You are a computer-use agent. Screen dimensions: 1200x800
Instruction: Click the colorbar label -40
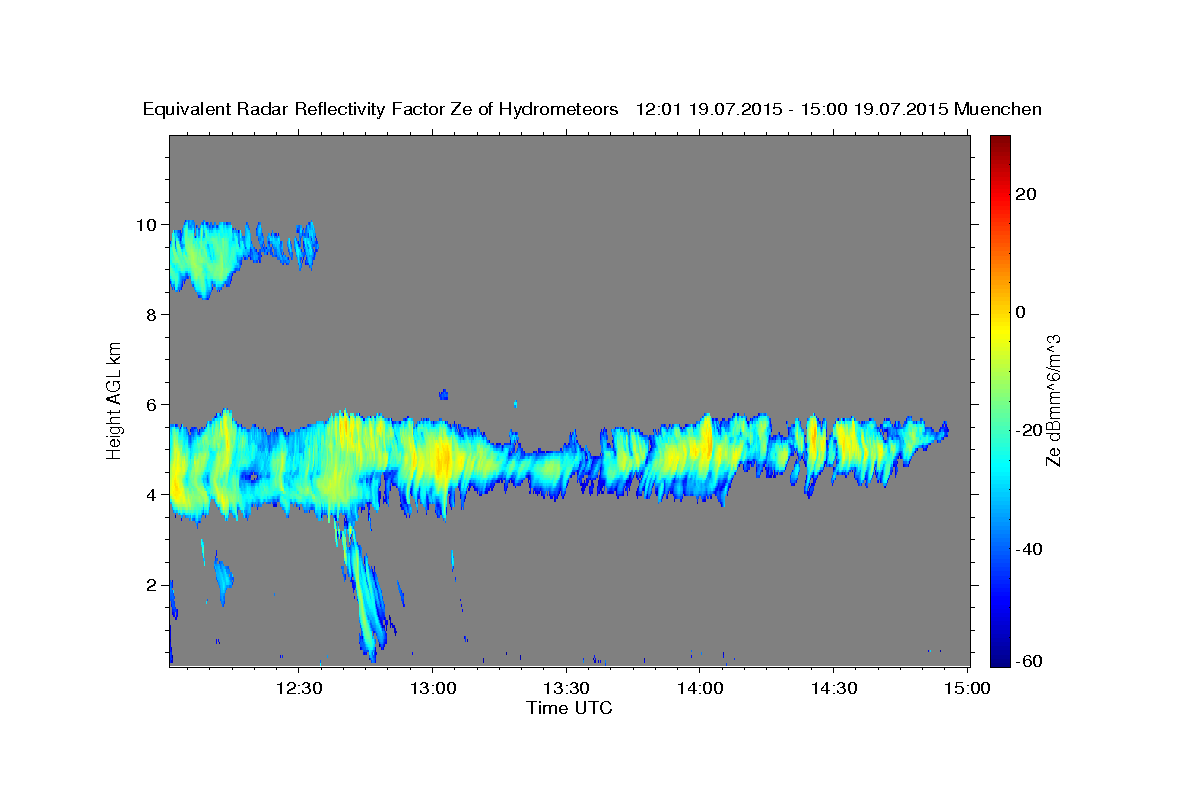[x=1027, y=549]
